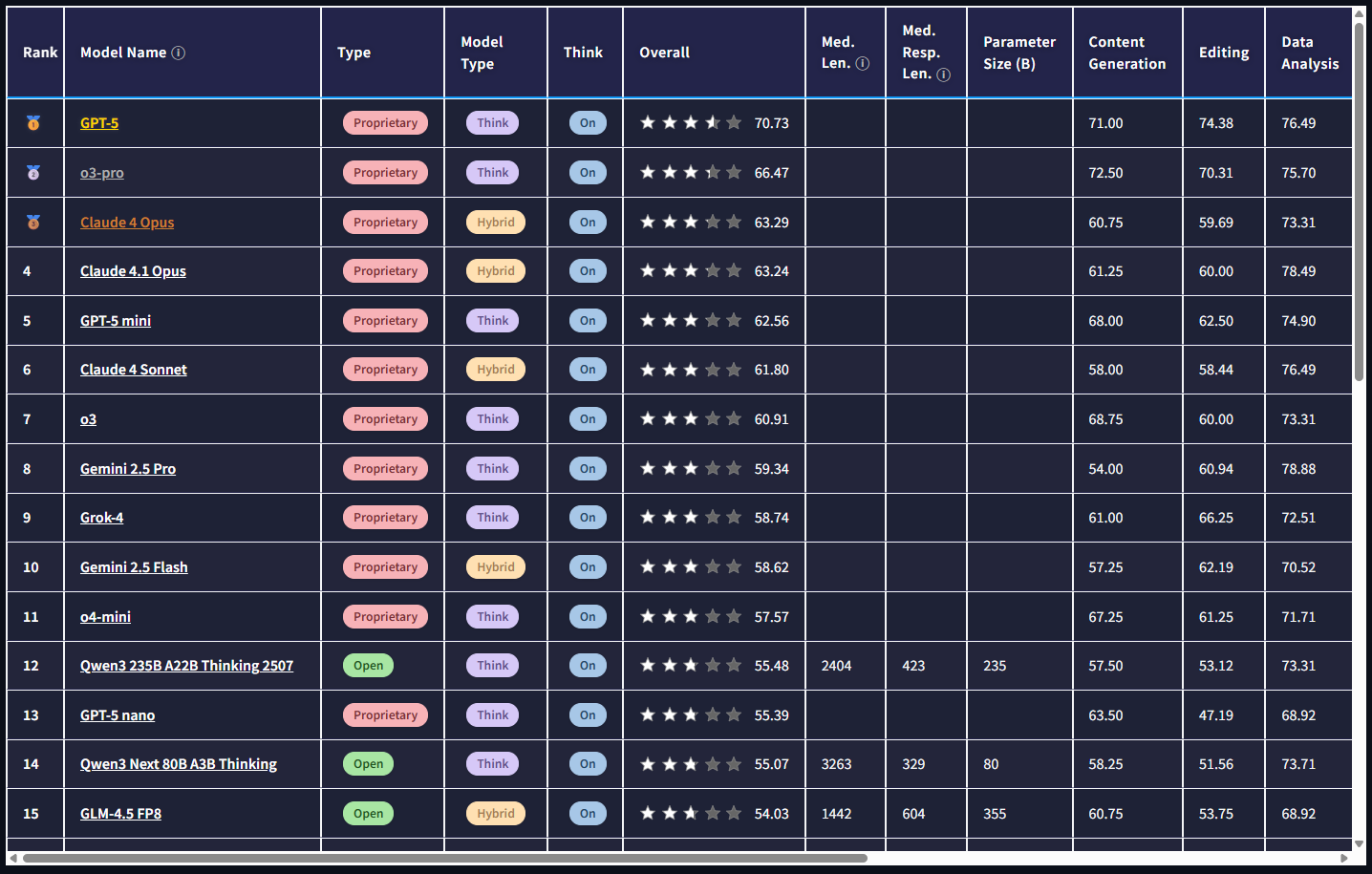Open the o3-pro model link
Screen dimensions: 1372x874
[102, 173]
